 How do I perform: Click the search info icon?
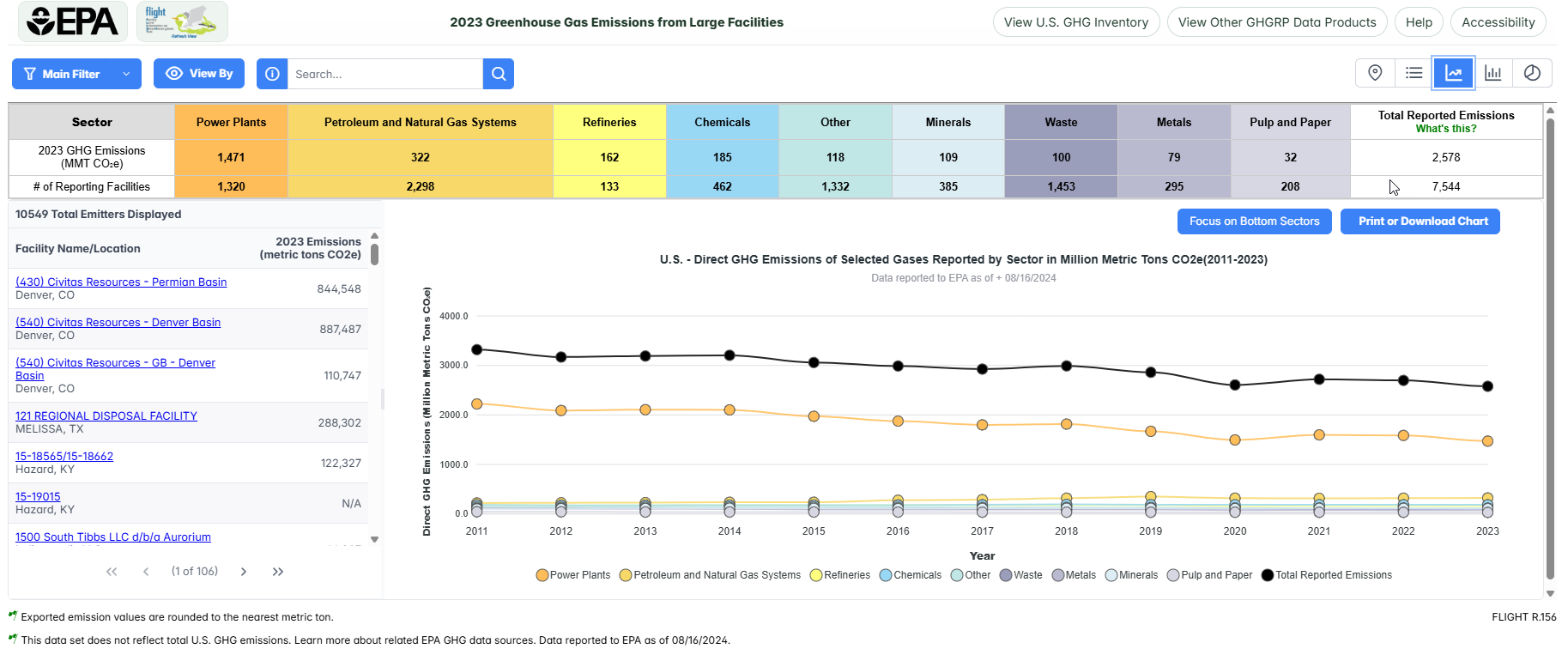pos(272,74)
